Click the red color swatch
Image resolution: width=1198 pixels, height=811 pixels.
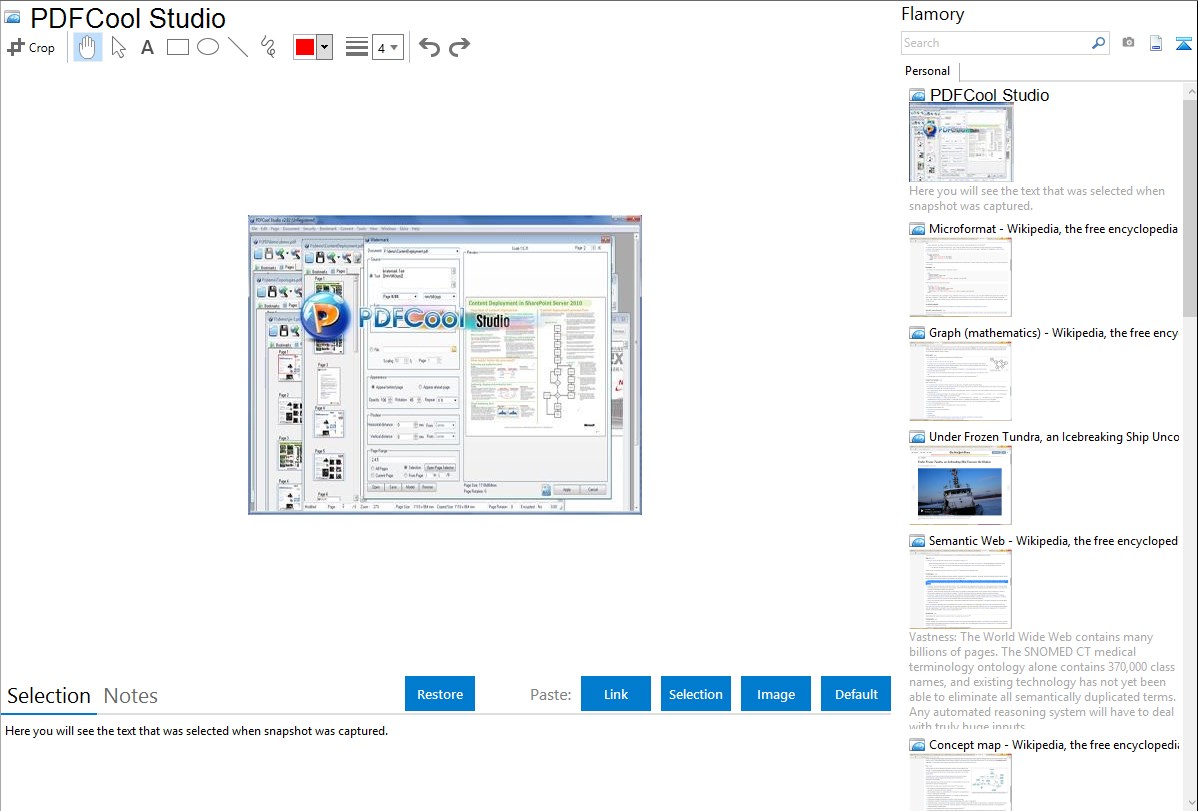(x=305, y=47)
